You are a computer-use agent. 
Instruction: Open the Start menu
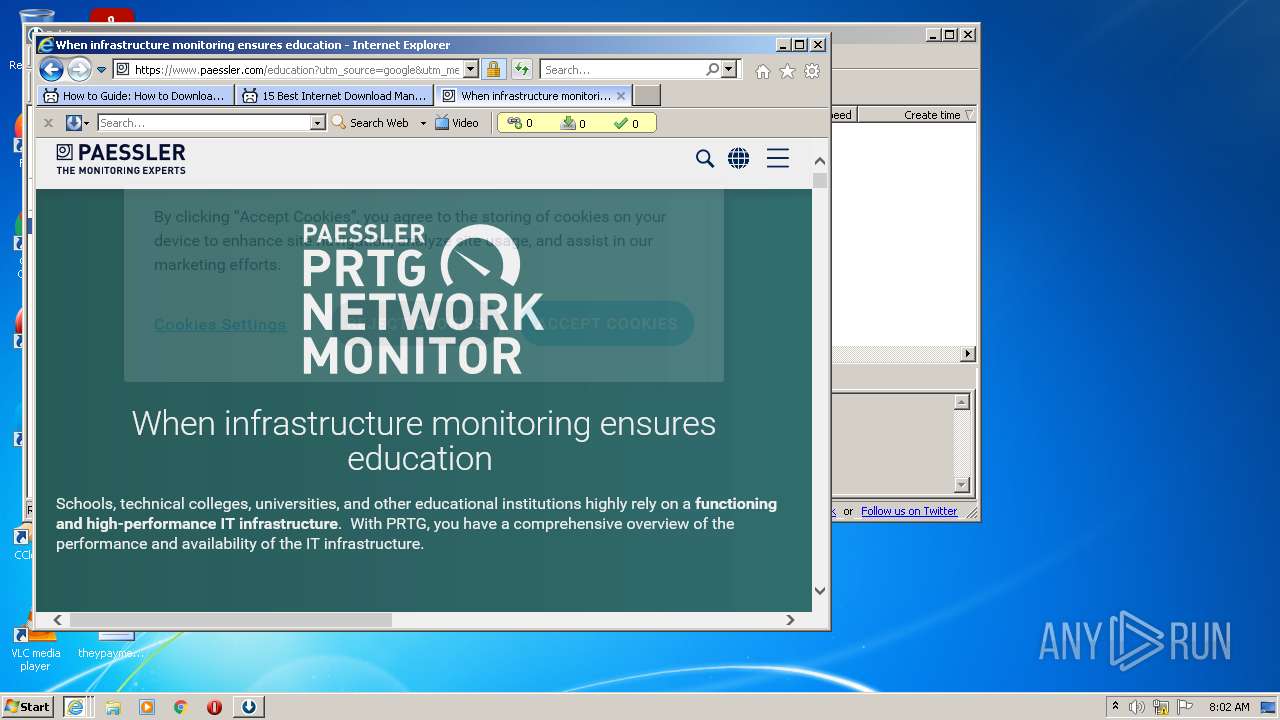(x=28, y=706)
